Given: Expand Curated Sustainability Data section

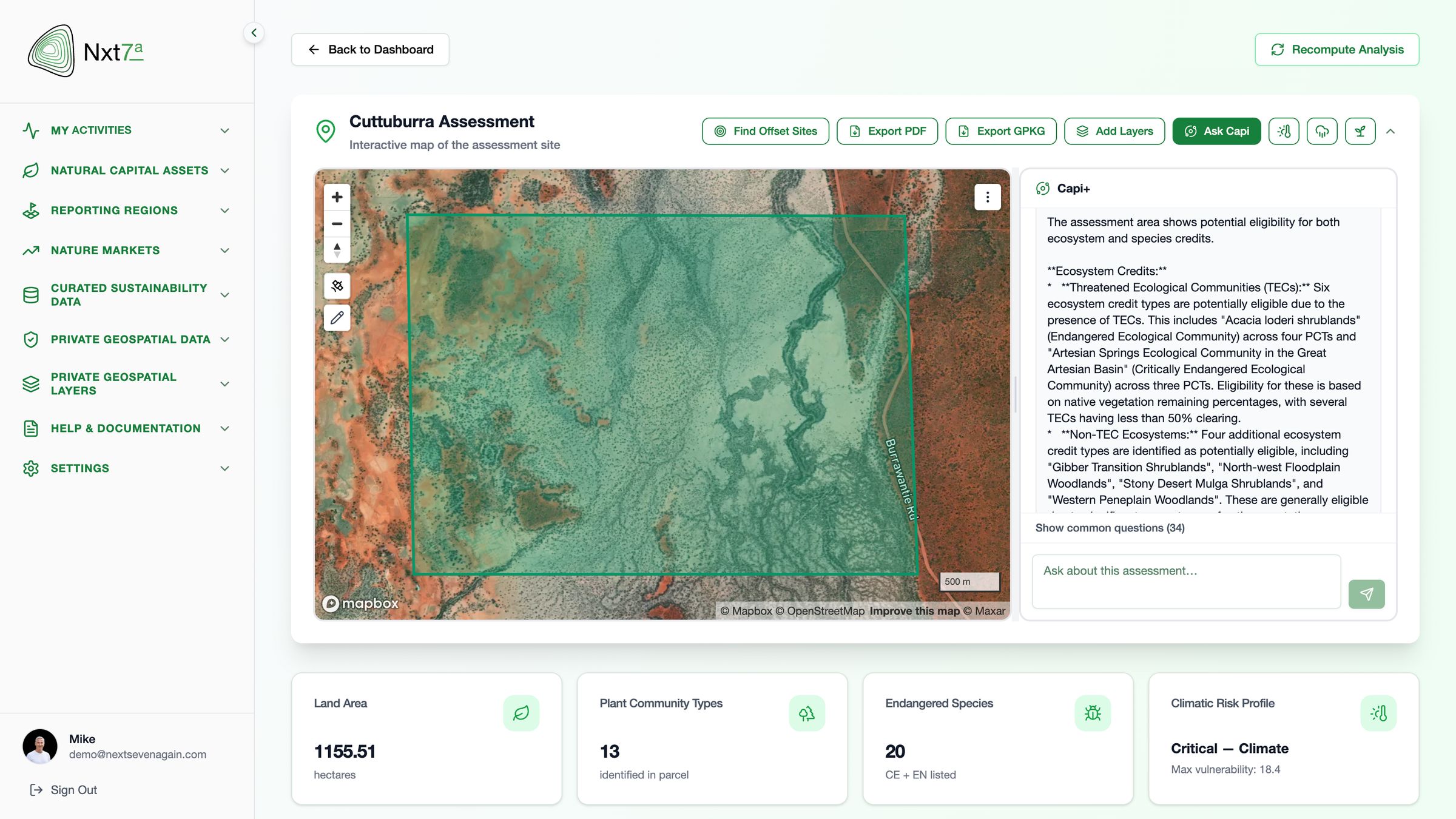Looking at the screenshot, I should click(126, 295).
